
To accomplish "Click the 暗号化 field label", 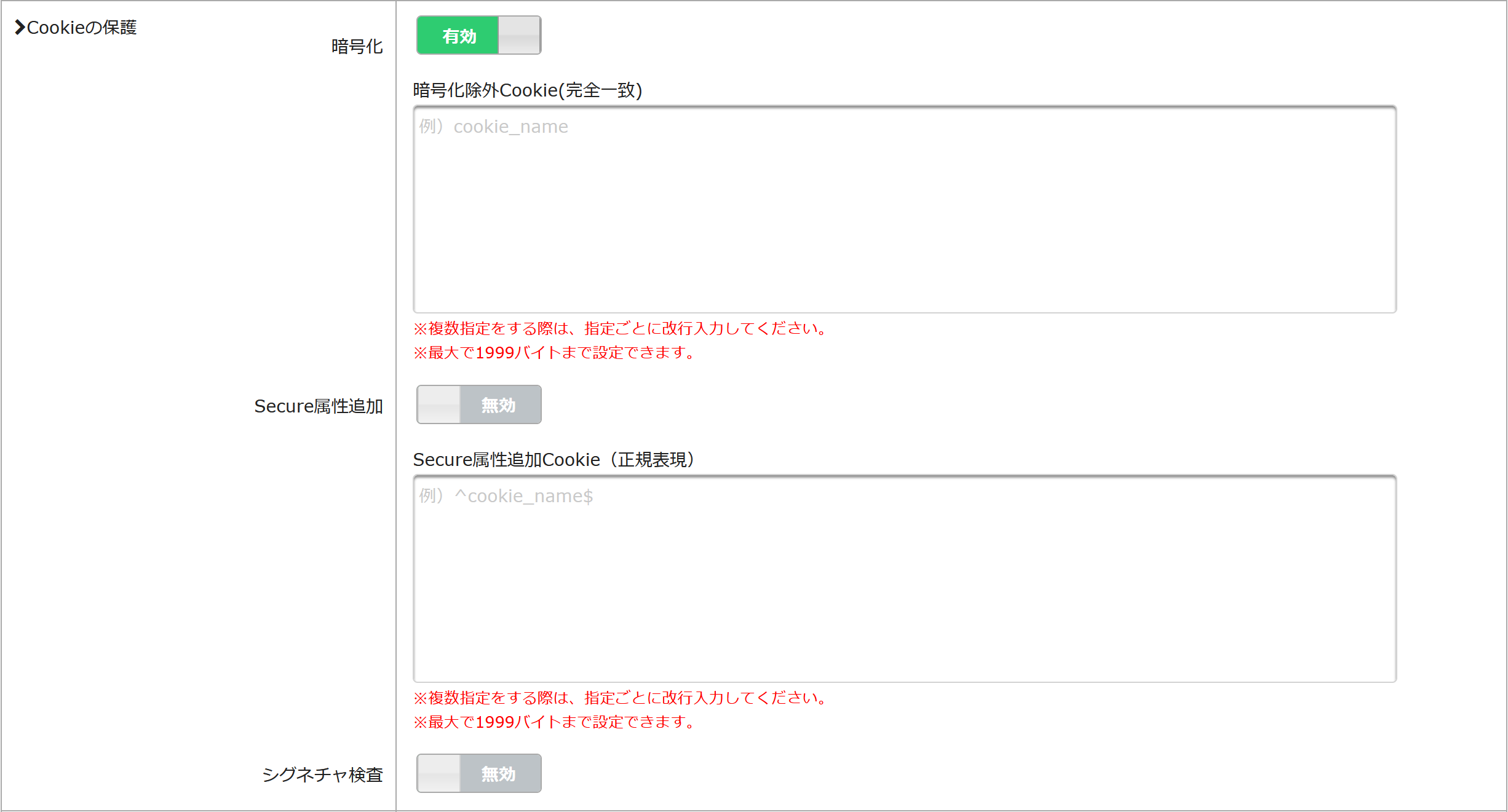I will pyautogui.click(x=357, y=46).
